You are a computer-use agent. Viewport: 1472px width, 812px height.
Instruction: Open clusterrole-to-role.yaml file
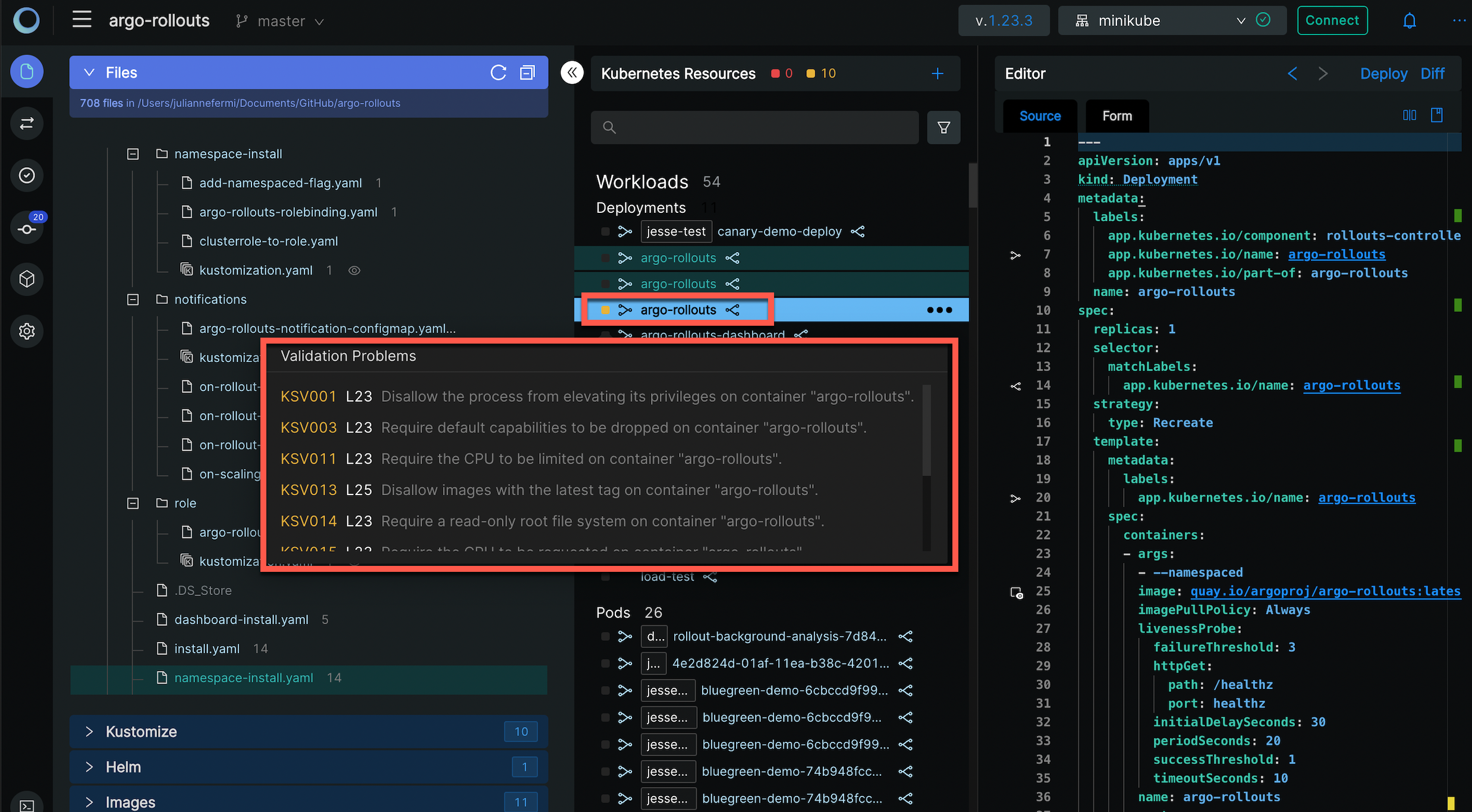click(268, 241)
